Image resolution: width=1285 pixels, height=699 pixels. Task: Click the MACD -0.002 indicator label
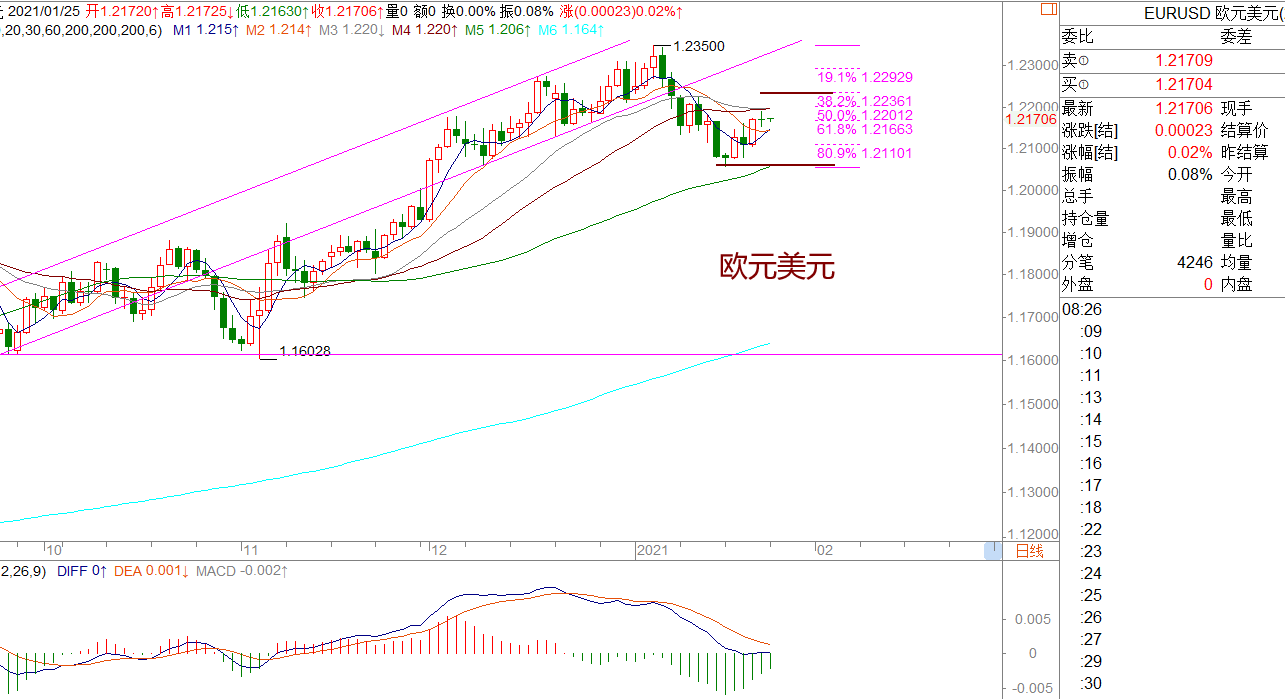(x=241, y=571)
